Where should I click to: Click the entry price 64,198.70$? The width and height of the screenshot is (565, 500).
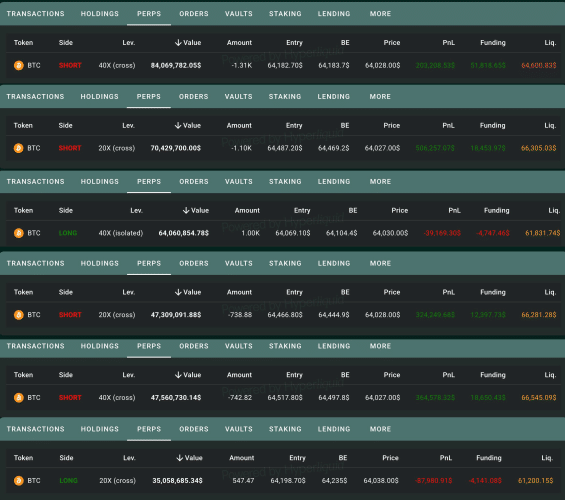click(x=288, y=481)
